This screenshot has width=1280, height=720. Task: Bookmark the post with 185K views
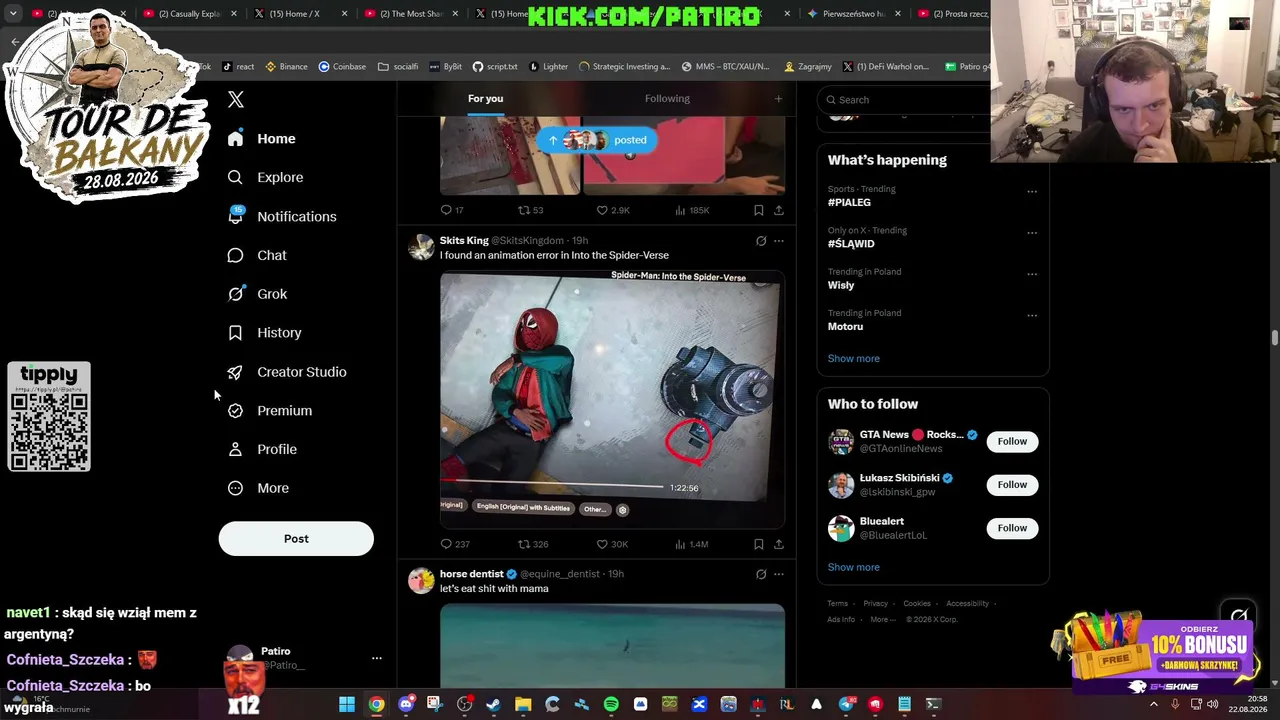pyautogui.click(x=758, y=210)
